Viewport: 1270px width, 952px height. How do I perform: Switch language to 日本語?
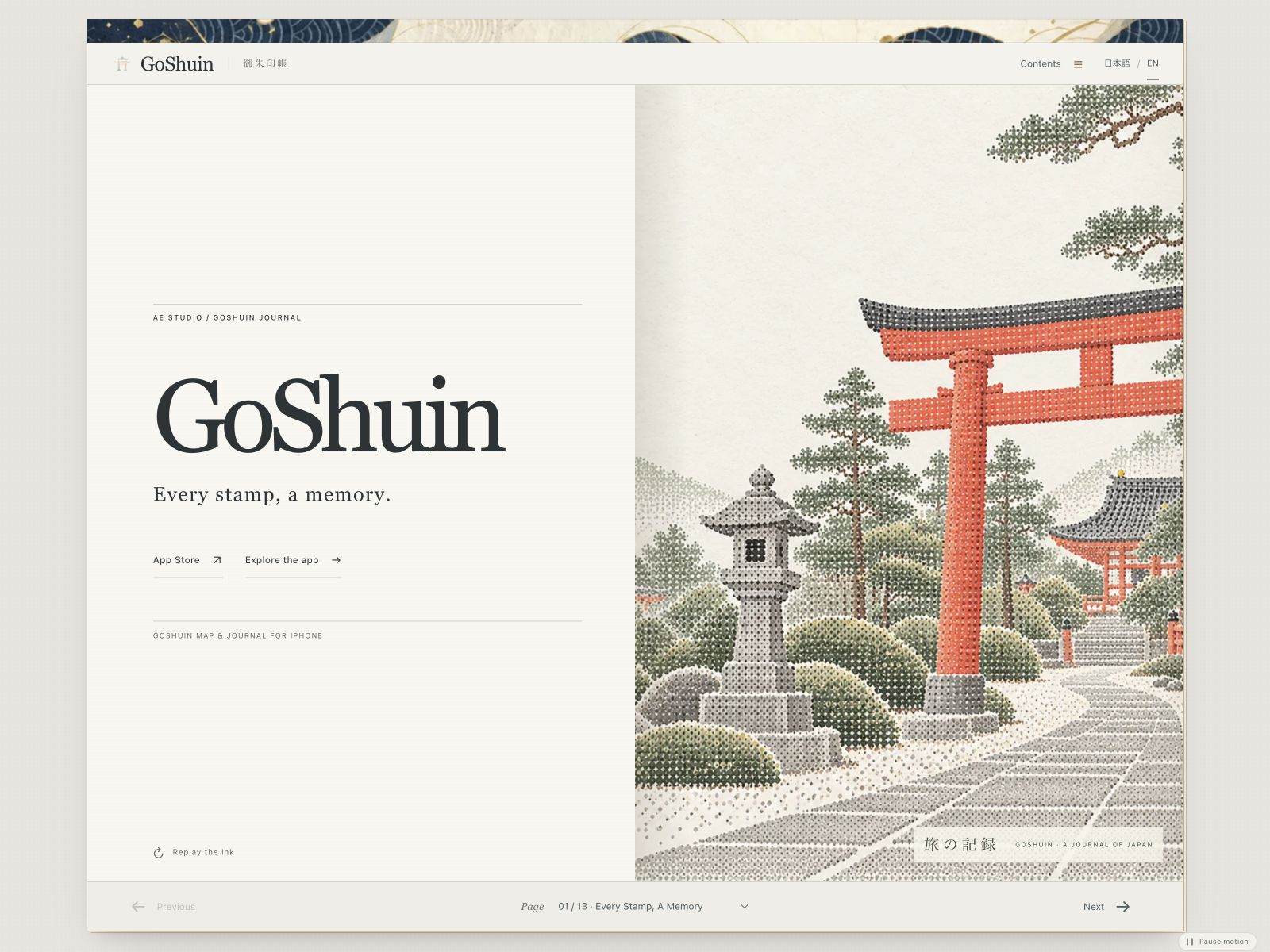click(1117, 63)
